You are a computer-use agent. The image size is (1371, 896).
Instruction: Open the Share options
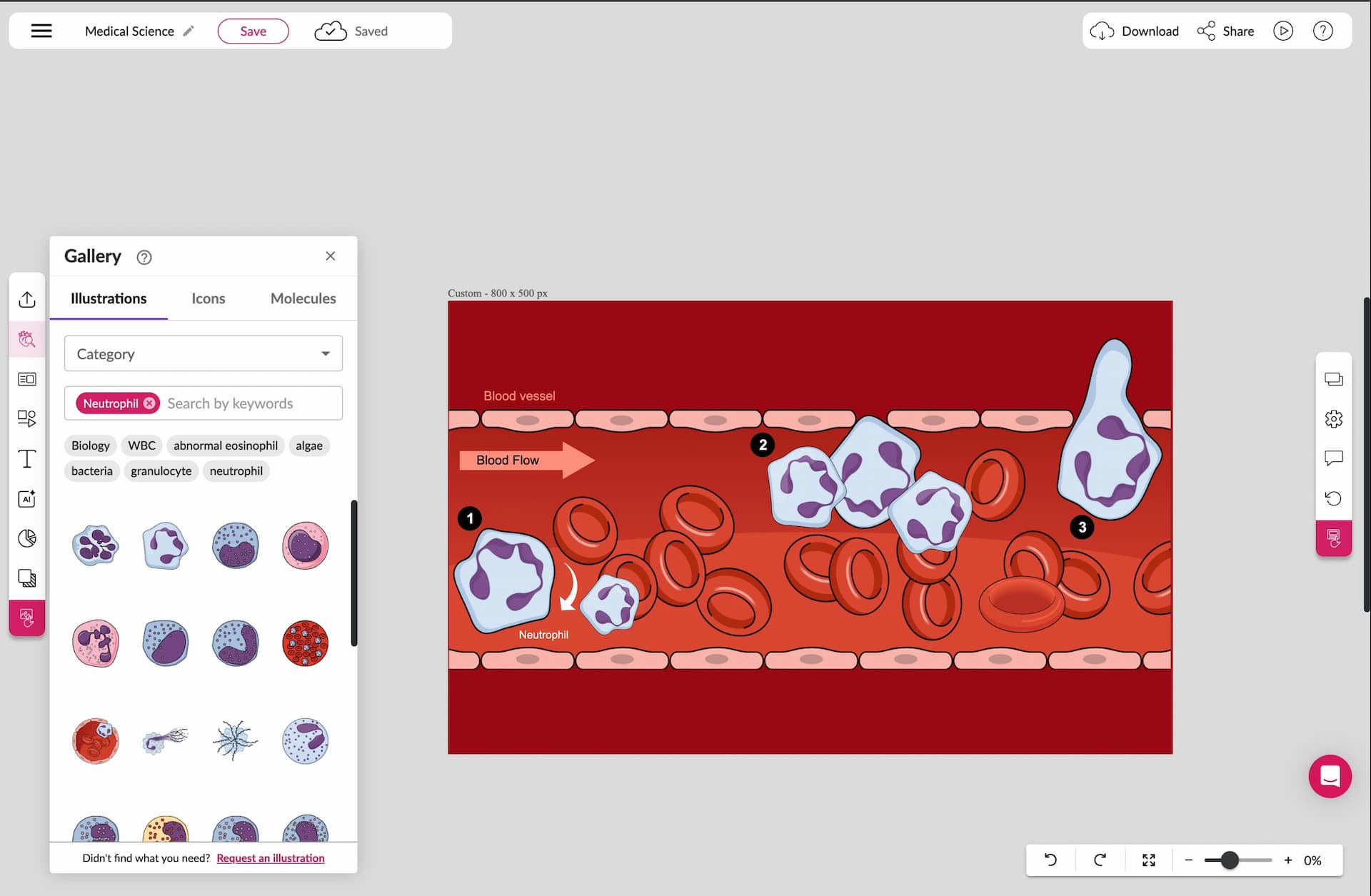point(1225,31)
